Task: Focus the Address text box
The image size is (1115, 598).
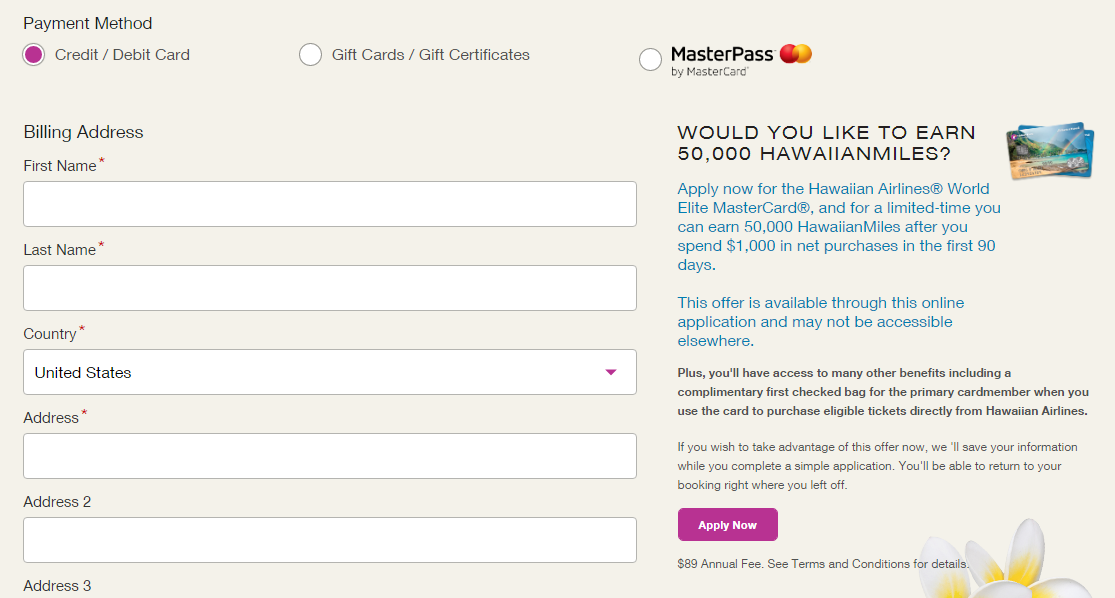Action: 330,456
